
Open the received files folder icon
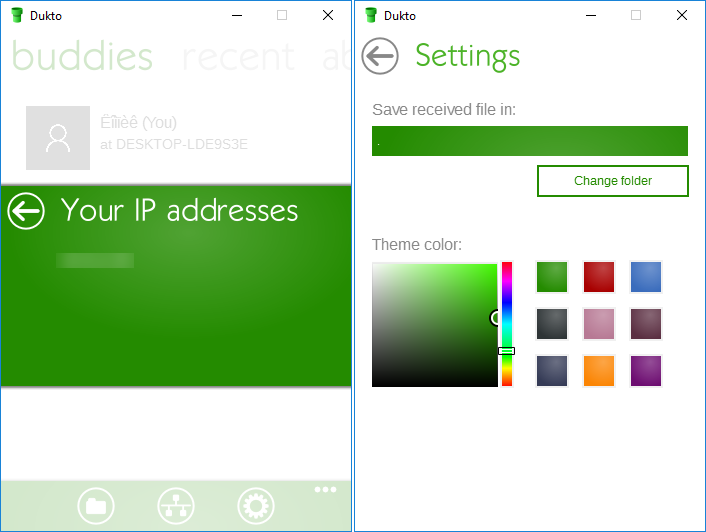pyautogui.click(x=96, y=507)
